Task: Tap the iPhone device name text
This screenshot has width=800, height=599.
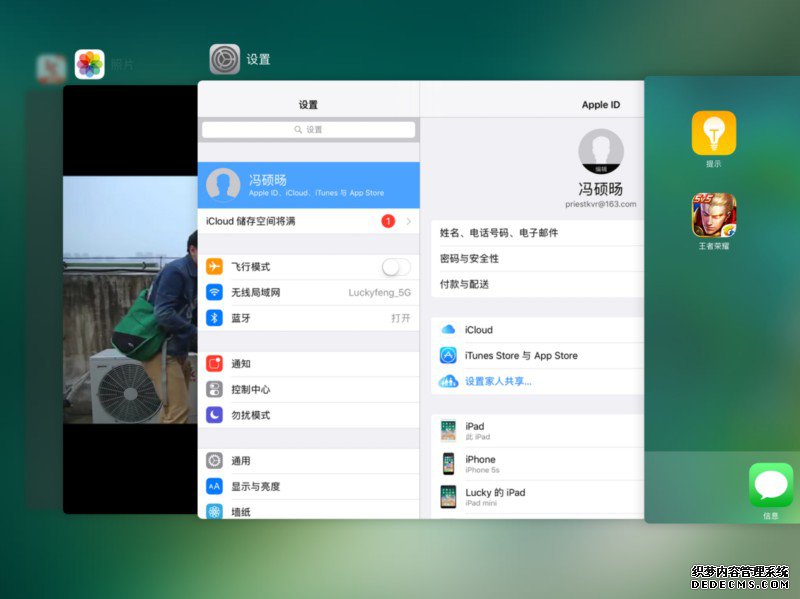Action: 480,459
